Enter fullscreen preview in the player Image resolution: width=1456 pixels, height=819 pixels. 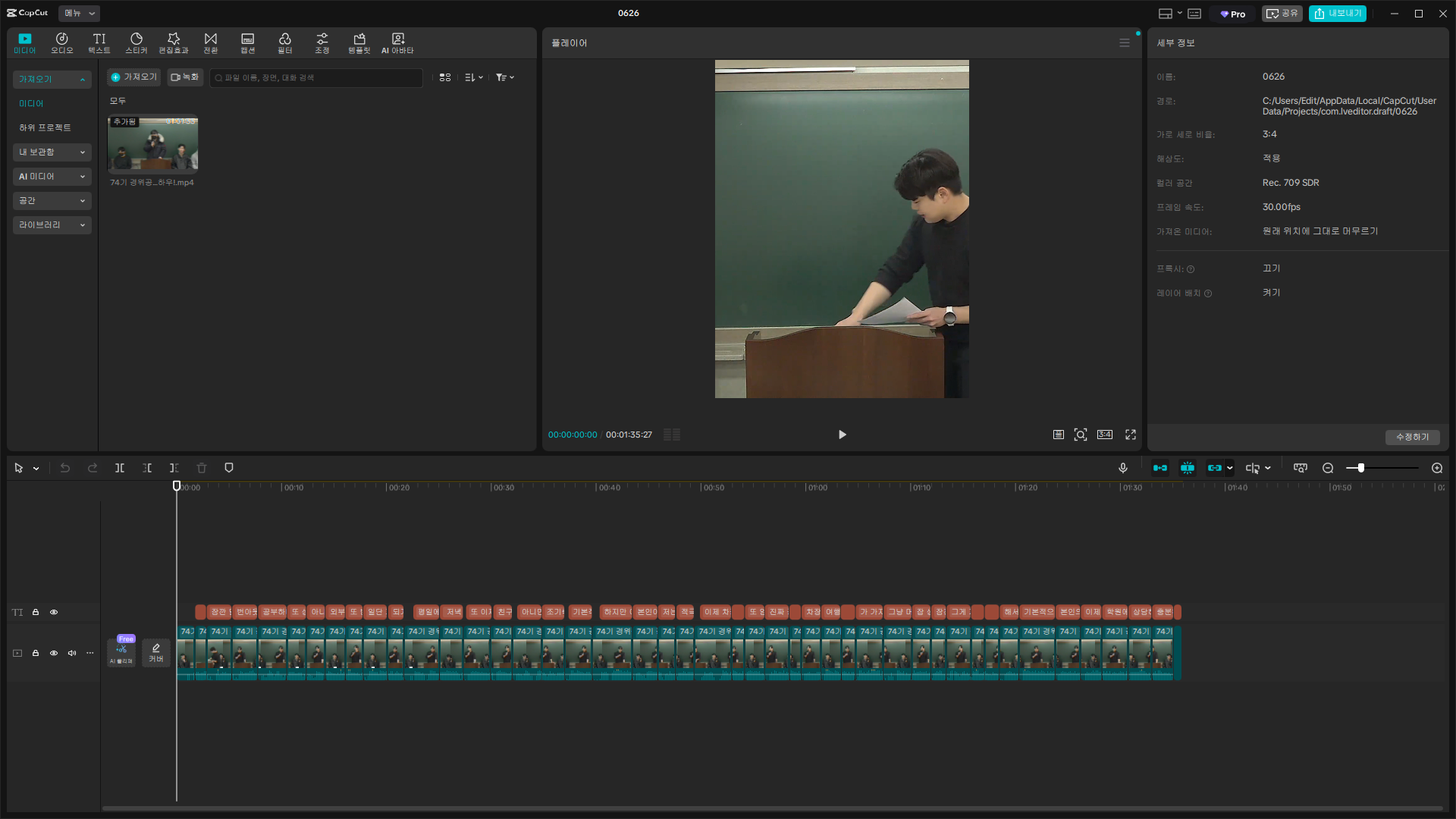pos(1131,435)
